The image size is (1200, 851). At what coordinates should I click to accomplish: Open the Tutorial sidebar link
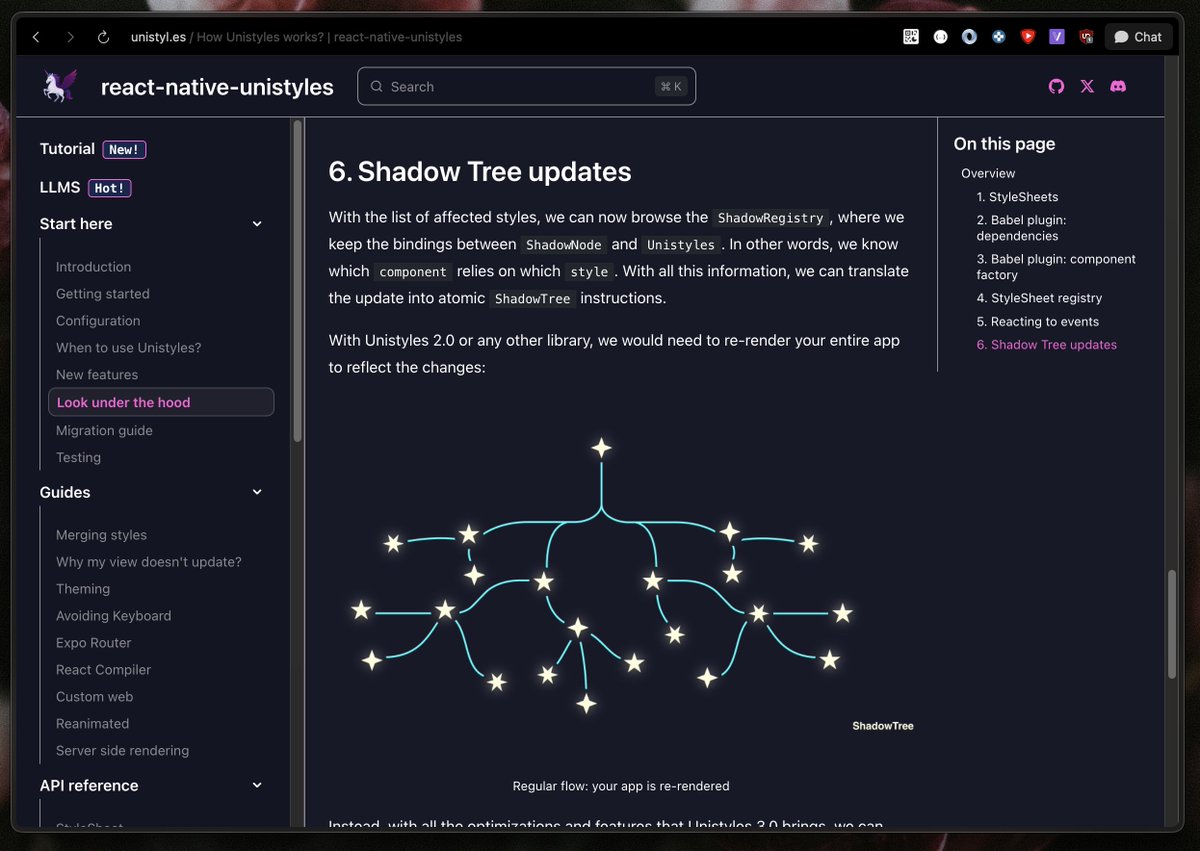(93, 149)
